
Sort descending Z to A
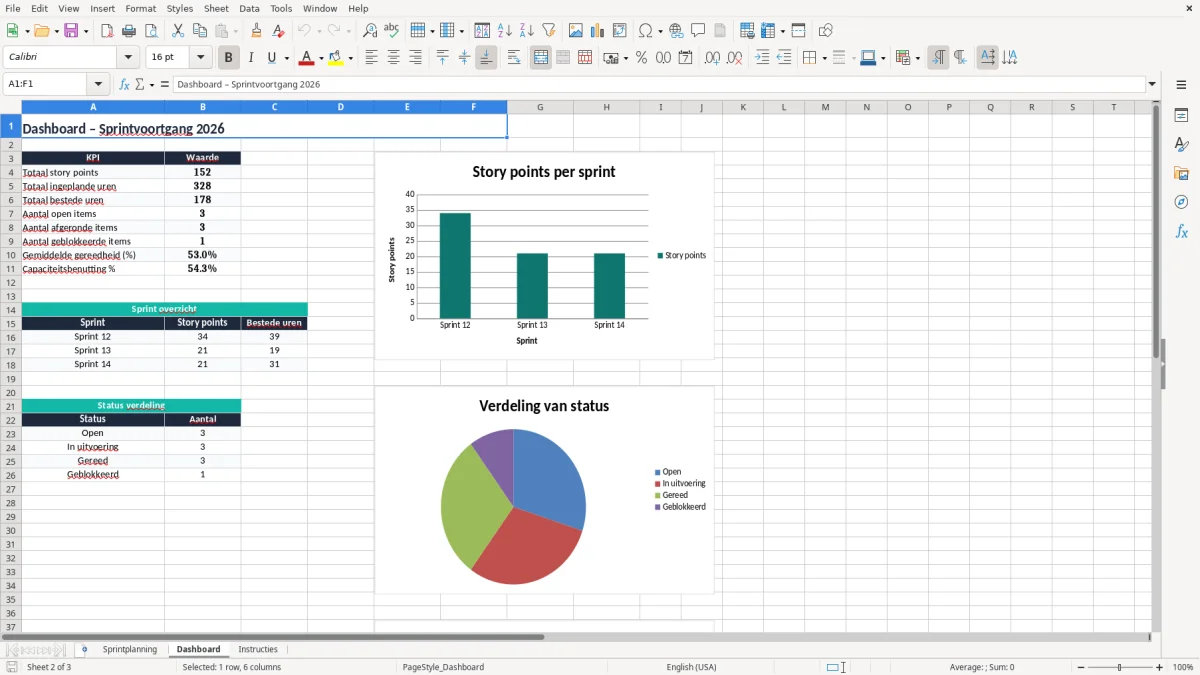click(x=527, y=31)
